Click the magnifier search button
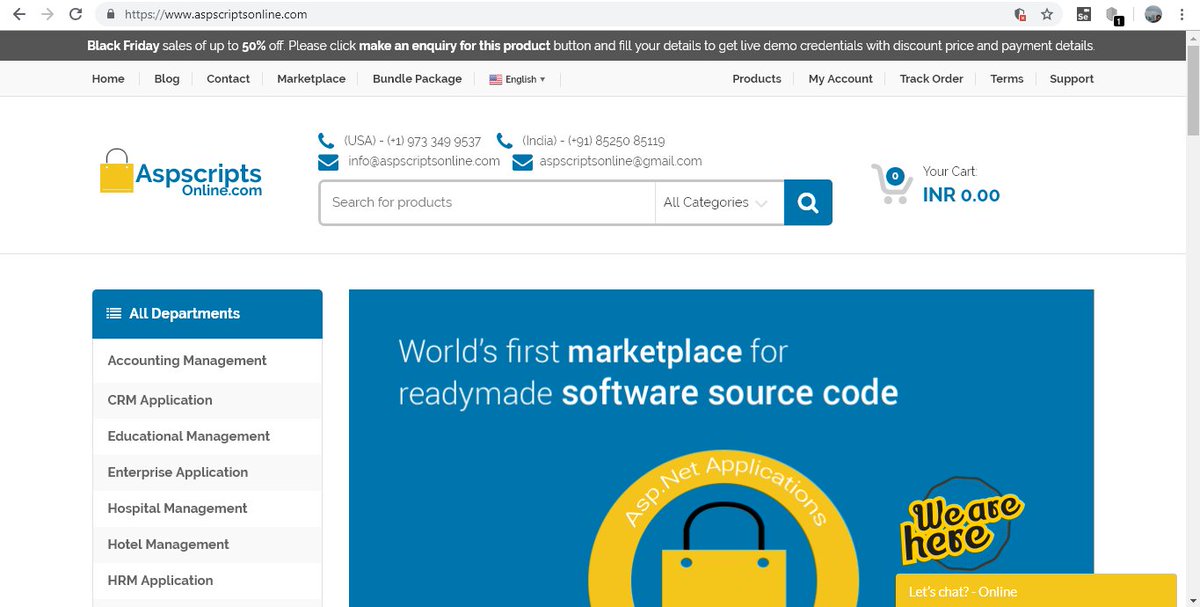This screenshot has height=607, width=1200. click(x=808, y=203)
